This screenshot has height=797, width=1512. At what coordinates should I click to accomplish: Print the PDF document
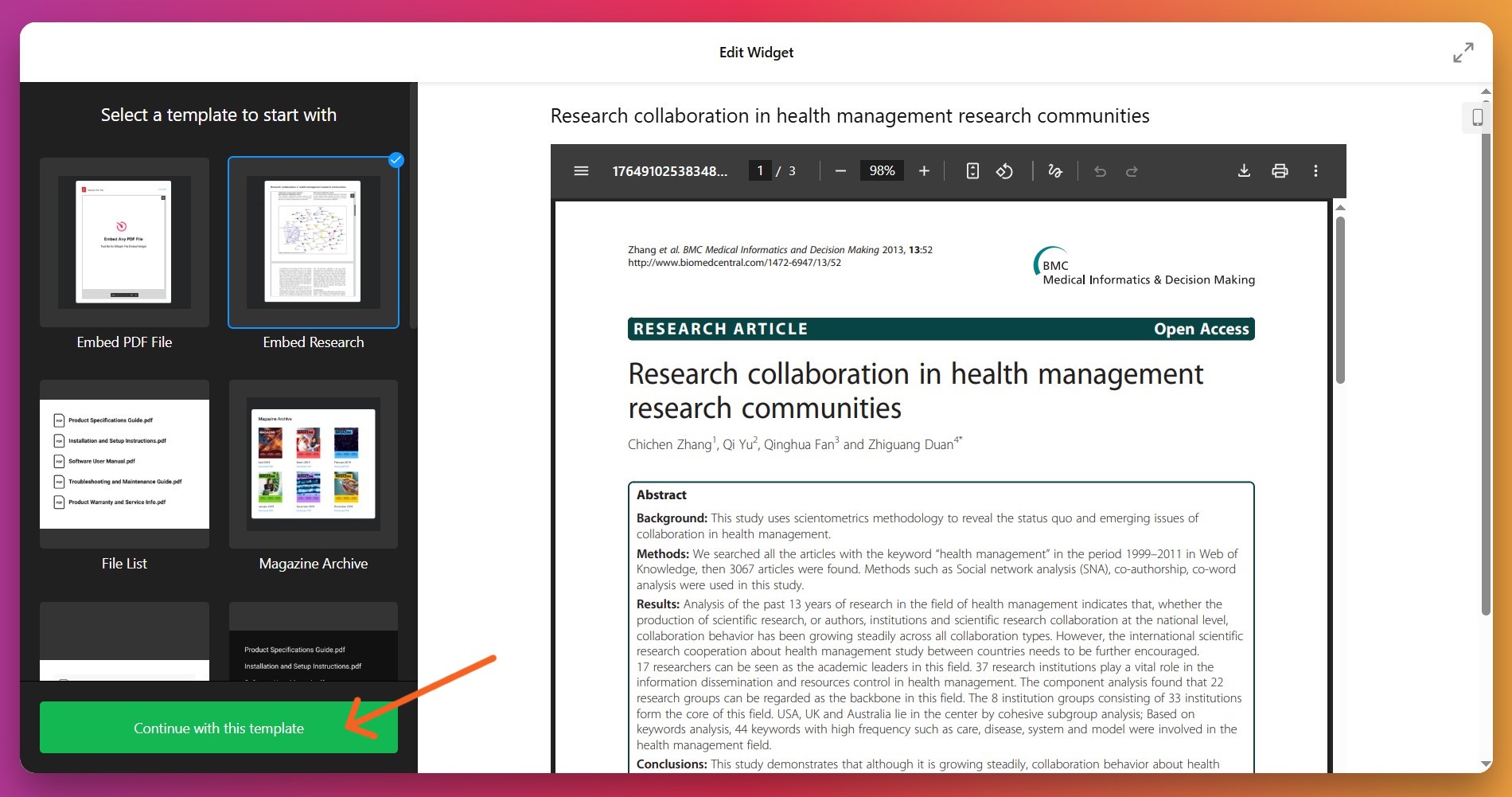[1280, 171]
